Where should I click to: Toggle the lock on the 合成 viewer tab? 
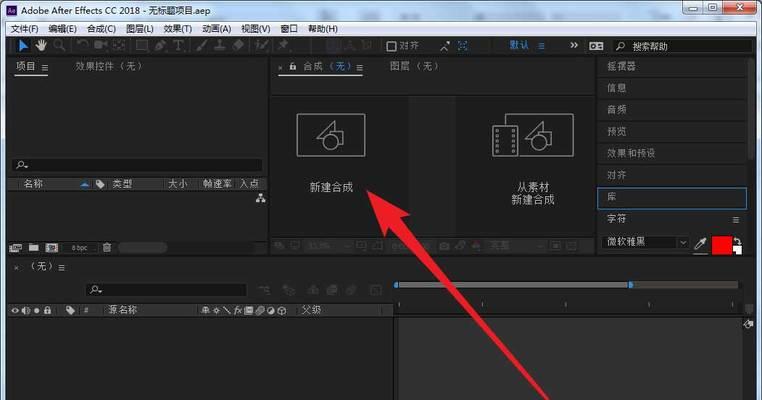click(x=293, y=66)
